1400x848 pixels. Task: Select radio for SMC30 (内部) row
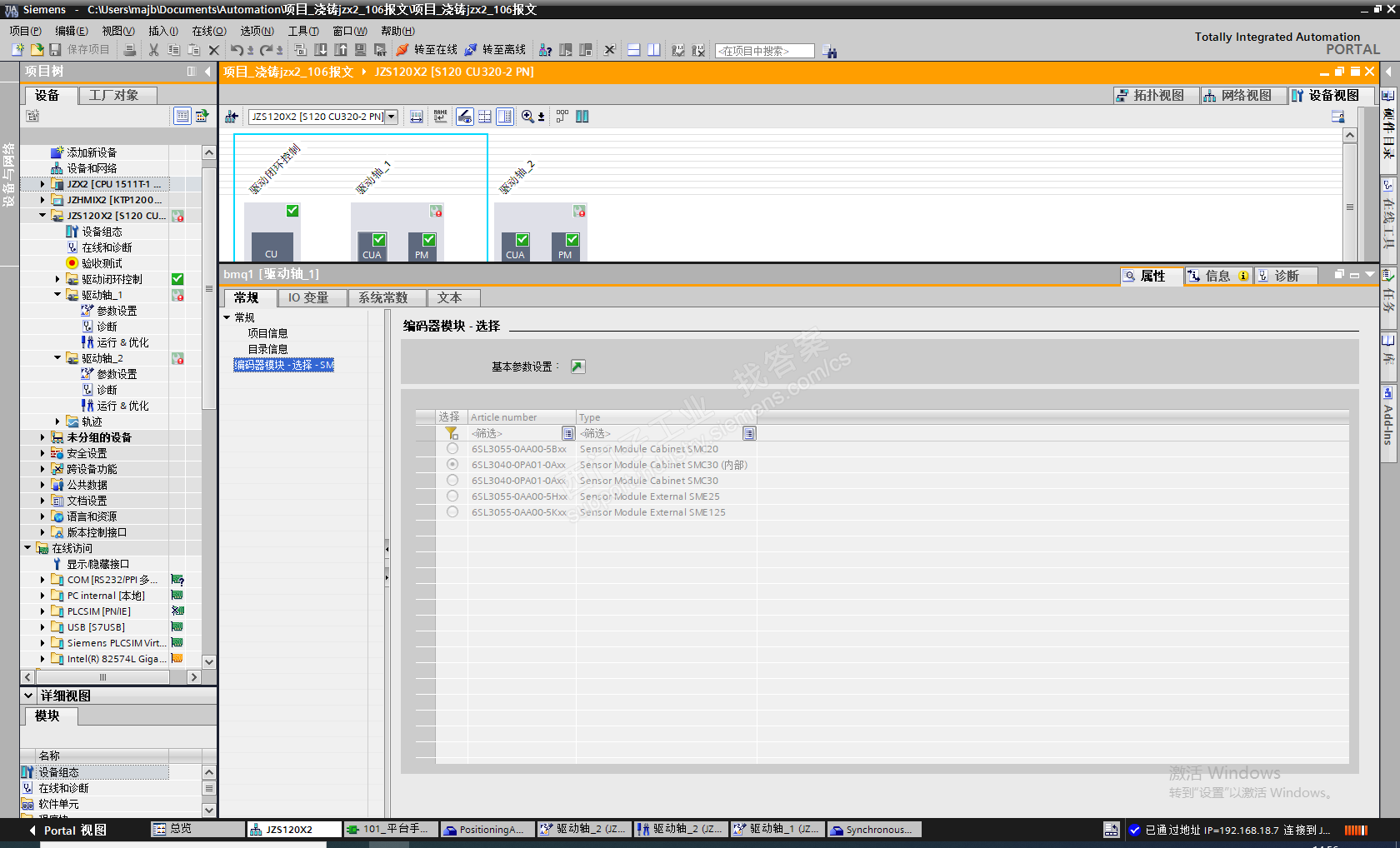[452, 465]
